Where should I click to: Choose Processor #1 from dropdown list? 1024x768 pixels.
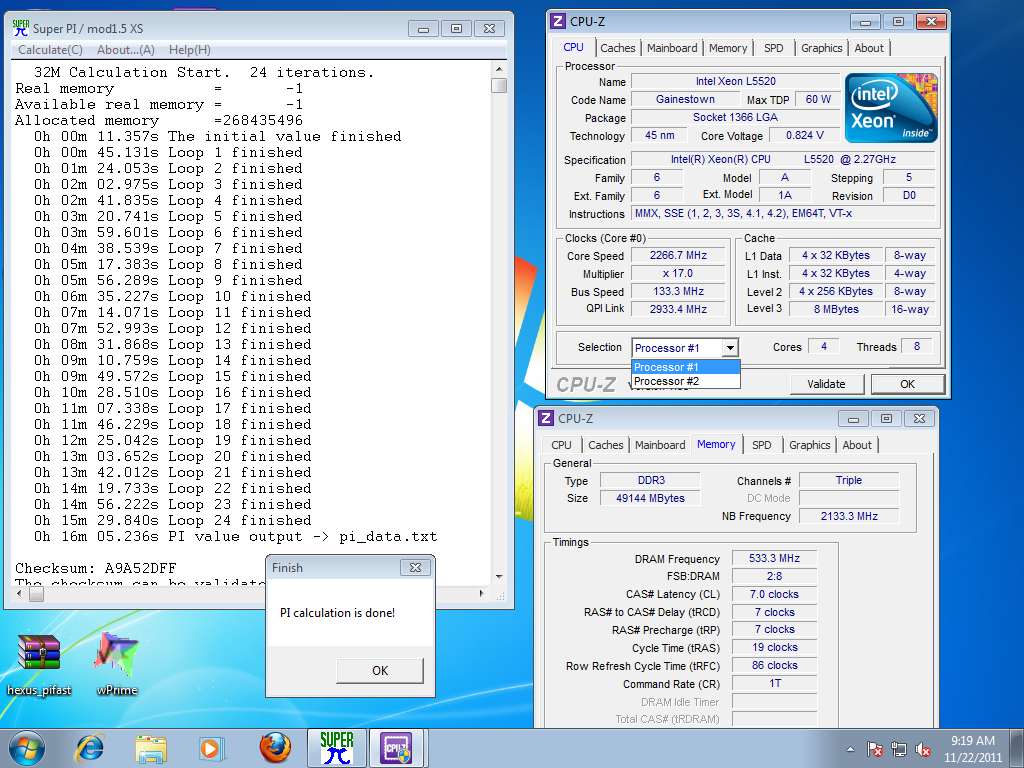coord(686,367)
